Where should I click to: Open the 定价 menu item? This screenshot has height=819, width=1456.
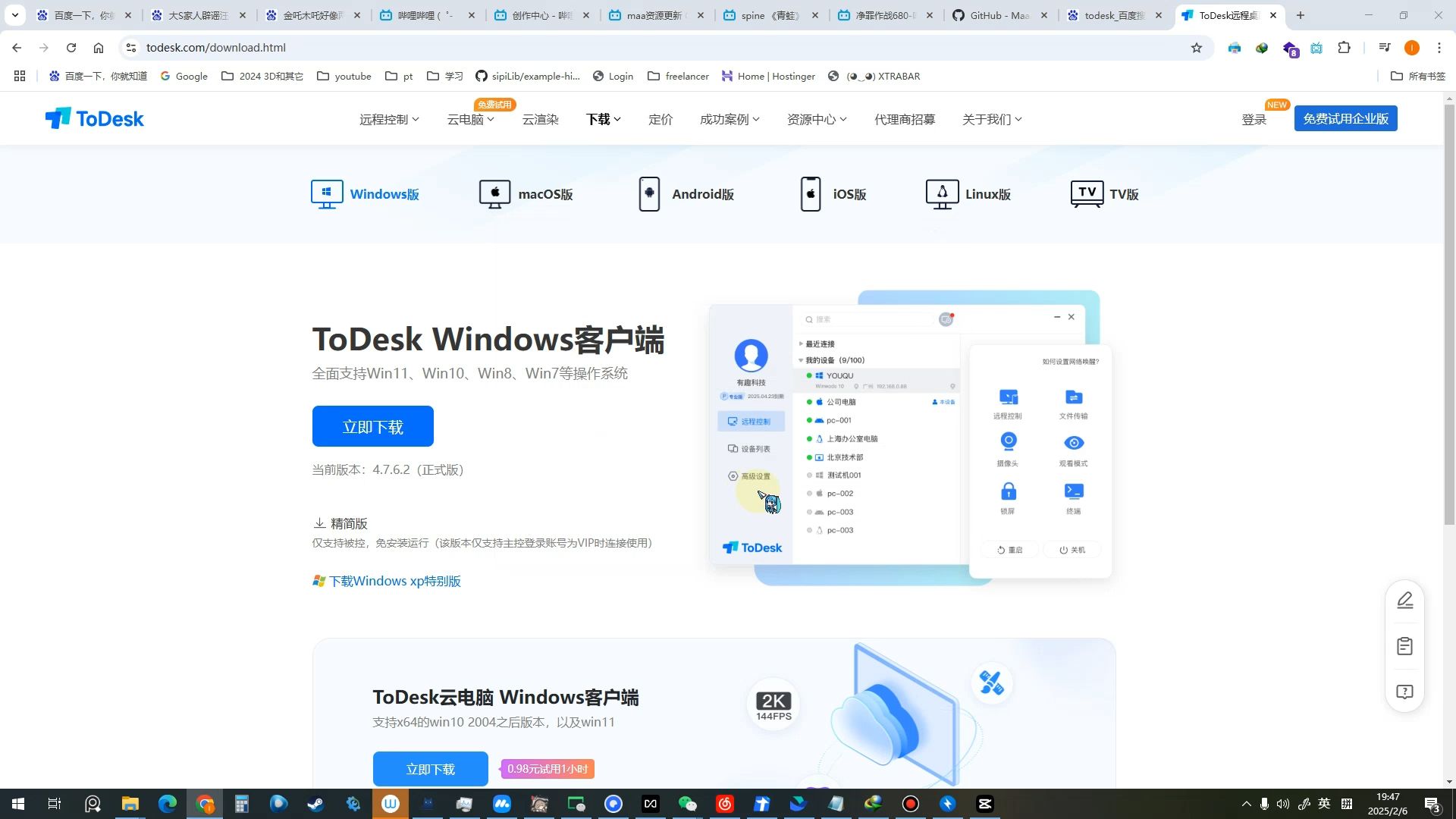pyautogui.click(x=661, y=119)
